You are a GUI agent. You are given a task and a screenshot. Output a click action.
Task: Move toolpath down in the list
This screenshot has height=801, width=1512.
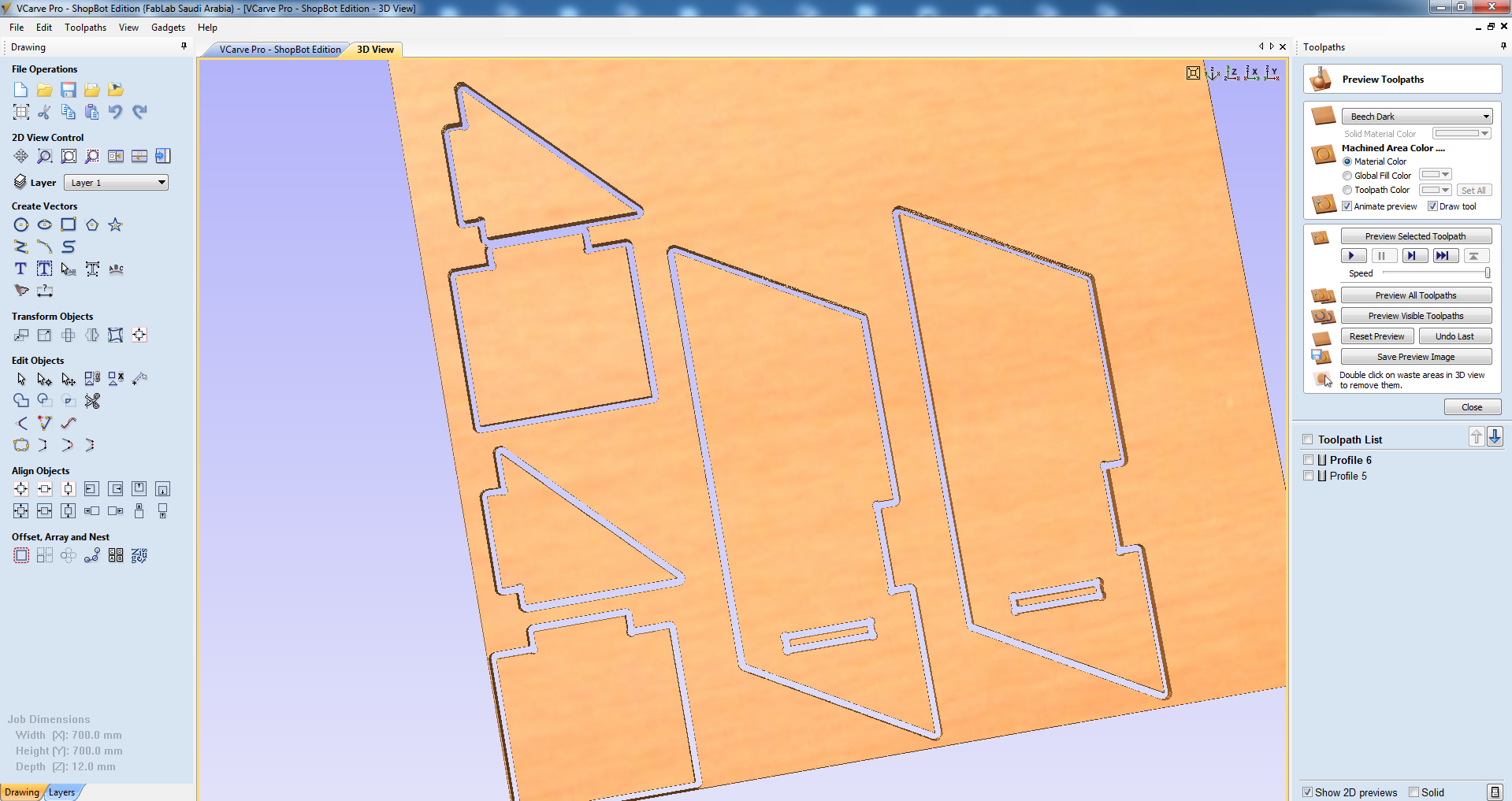point(1495,436)
